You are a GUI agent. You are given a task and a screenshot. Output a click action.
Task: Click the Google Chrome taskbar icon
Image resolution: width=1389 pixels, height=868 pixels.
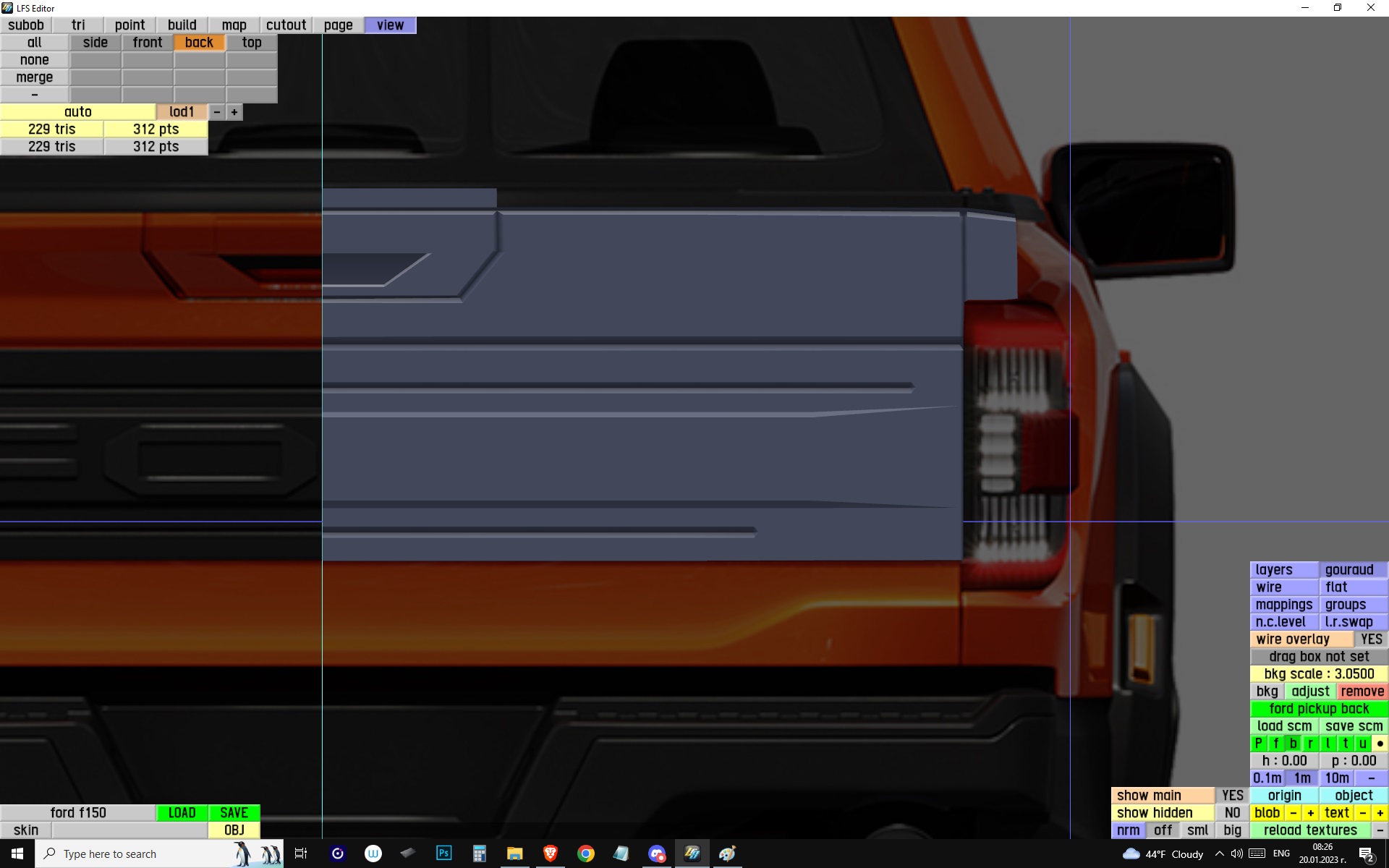tap(585, 854)
